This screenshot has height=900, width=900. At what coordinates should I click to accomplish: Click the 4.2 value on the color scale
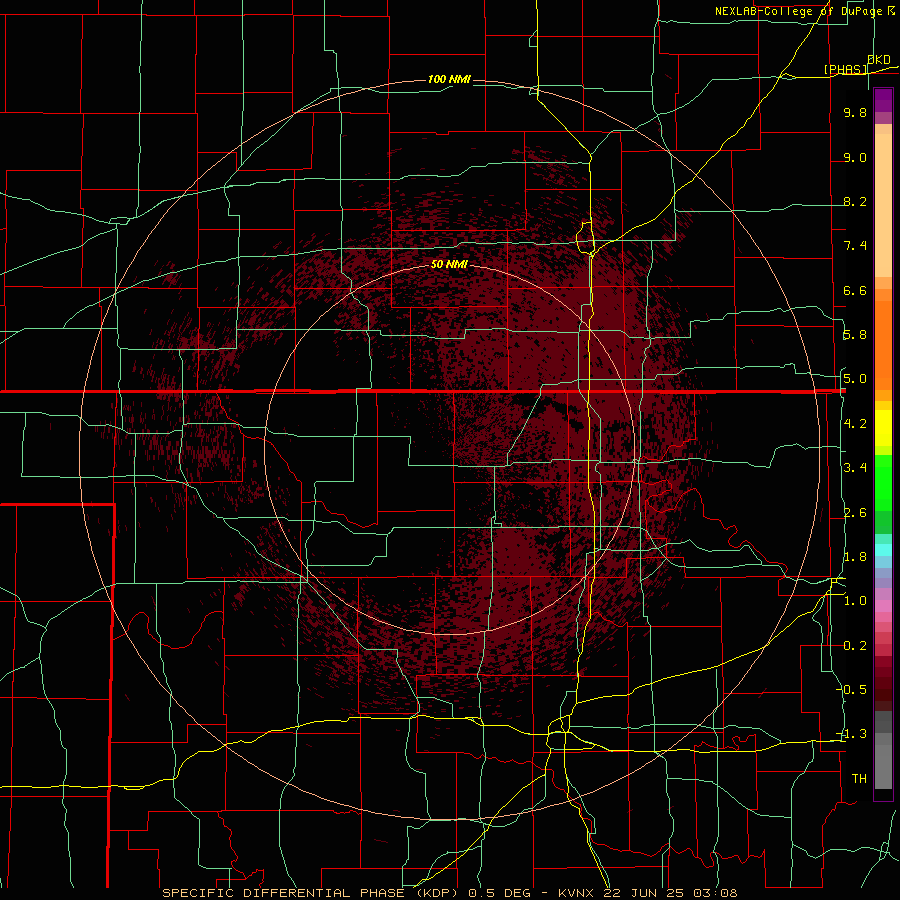click(855, 424)
